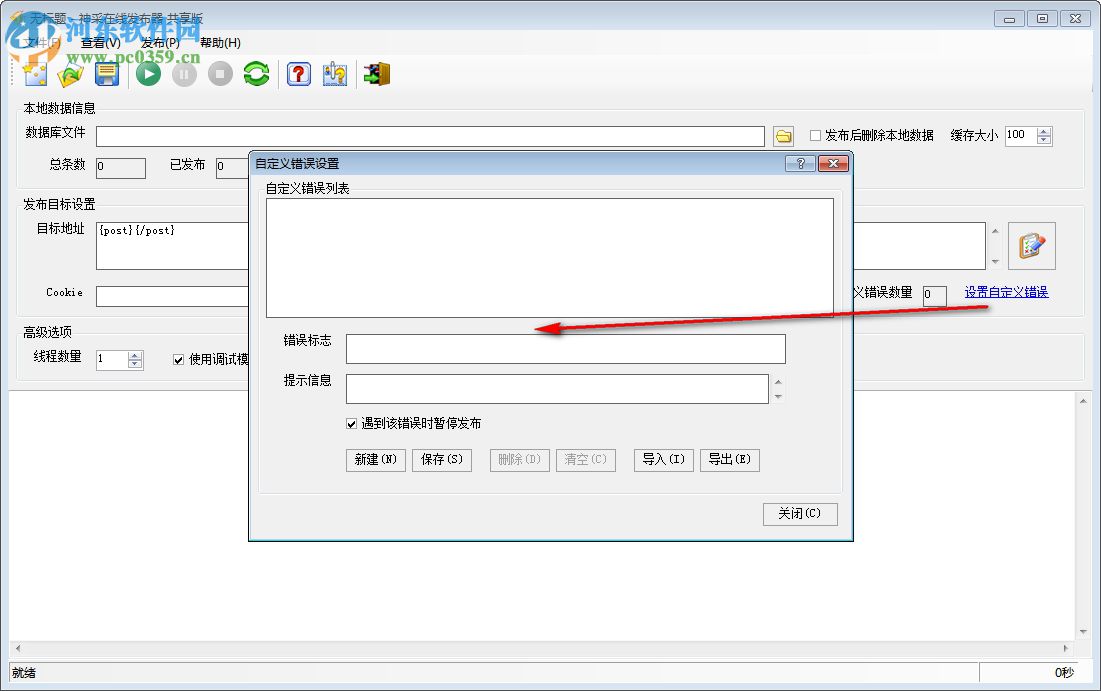Click the grey pause publishing button
This screenshot has height=691, width=1101.
(184, 74)
